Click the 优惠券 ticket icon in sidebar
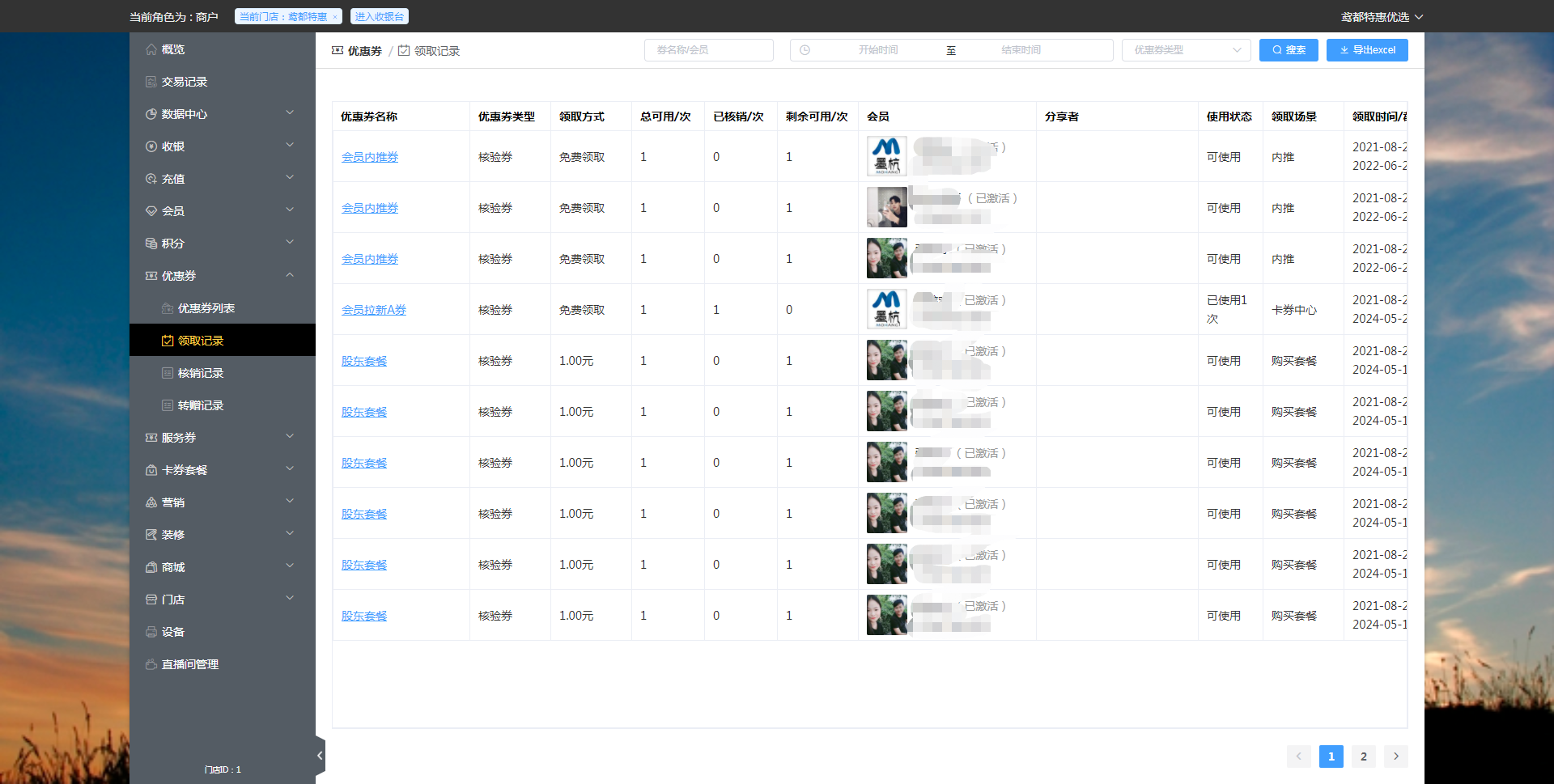 click(151, 276)
